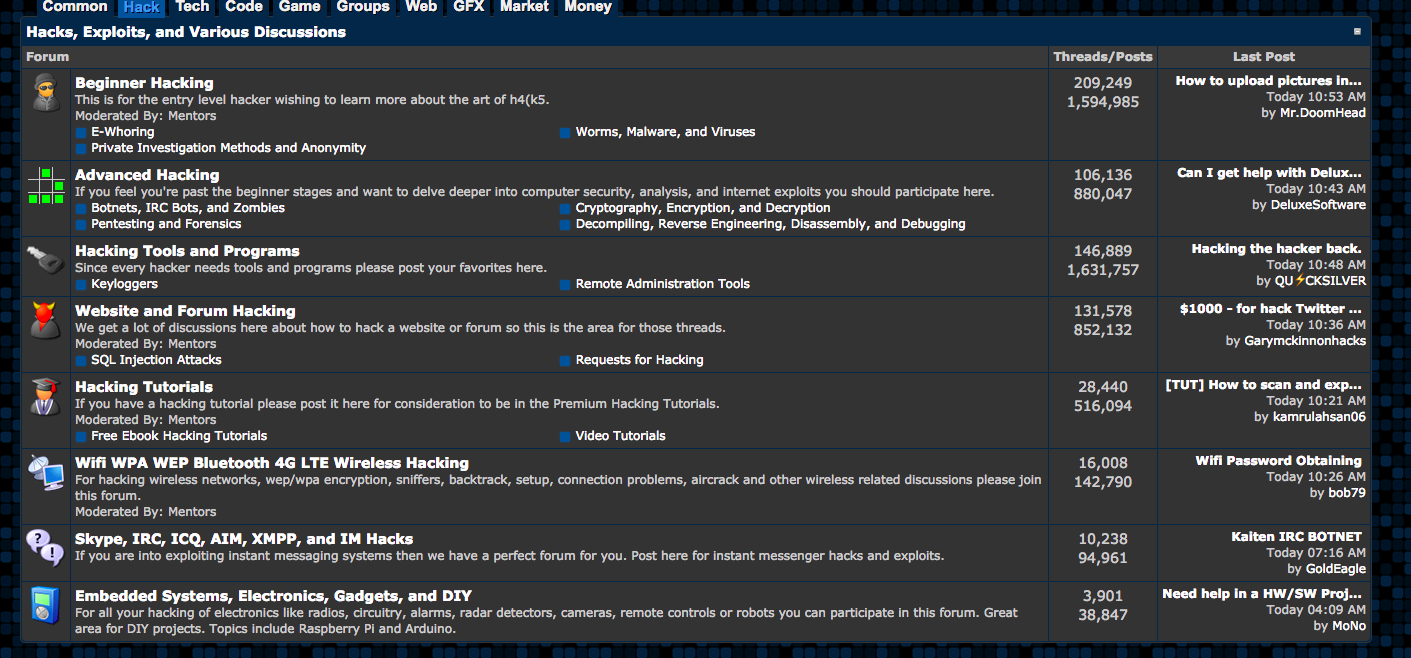1411x658 pixels.
Task: Collapse the Hacks category with the top-right toggle
Action: point(1357,31)
